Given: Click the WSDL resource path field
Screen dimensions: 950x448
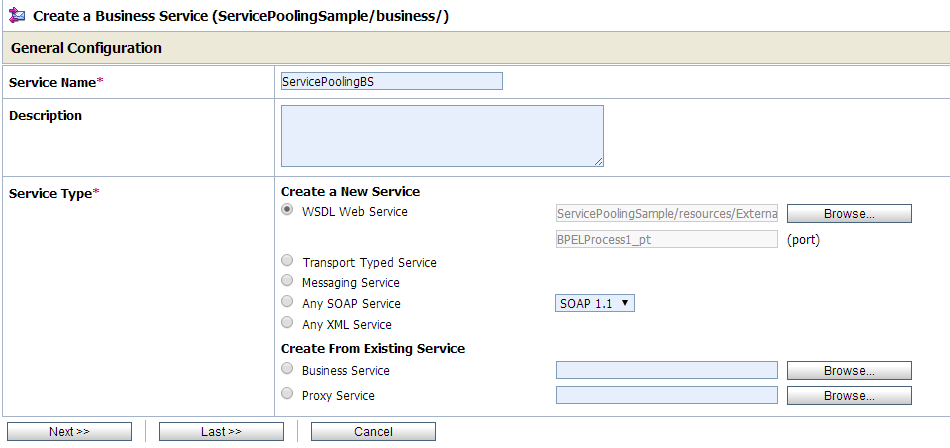Looking at the screenshot, I should pos(667,214).
